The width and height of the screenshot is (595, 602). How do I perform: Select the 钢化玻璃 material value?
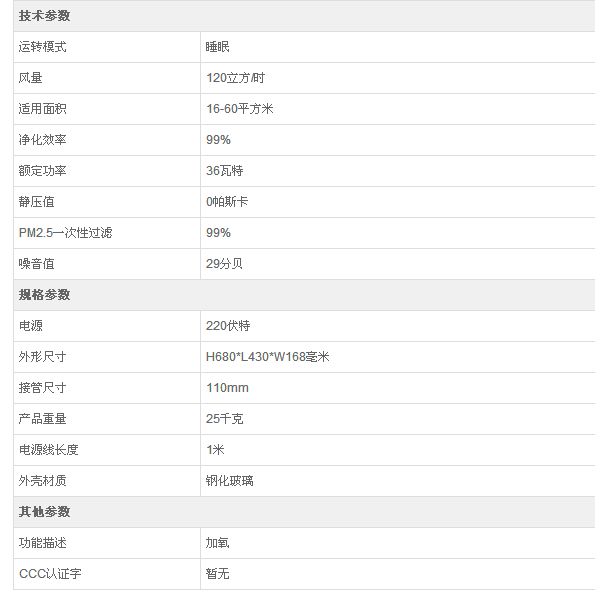click(x=230, y=481)
